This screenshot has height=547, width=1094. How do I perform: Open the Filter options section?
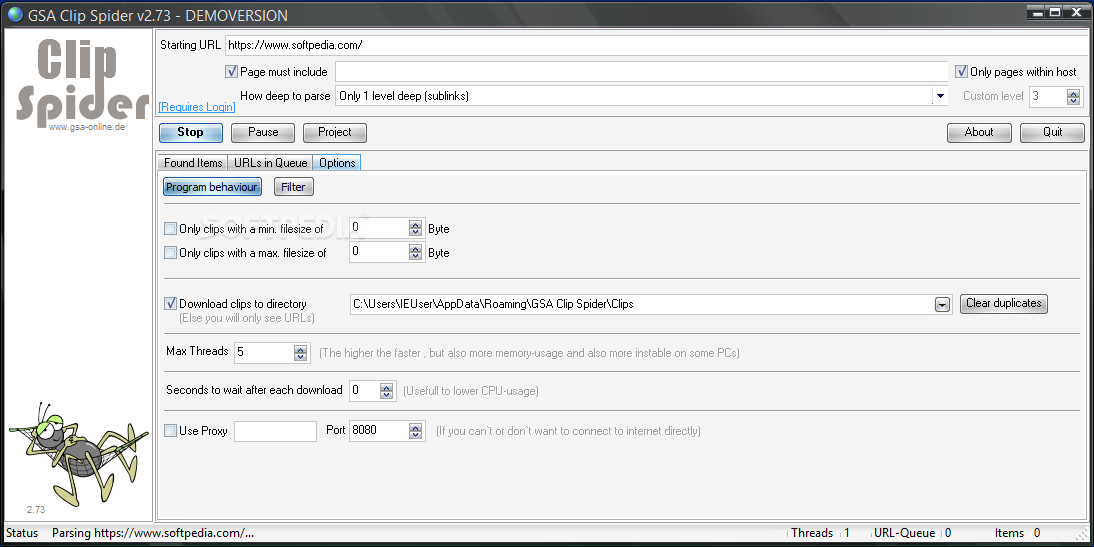[x=294, y=187]
